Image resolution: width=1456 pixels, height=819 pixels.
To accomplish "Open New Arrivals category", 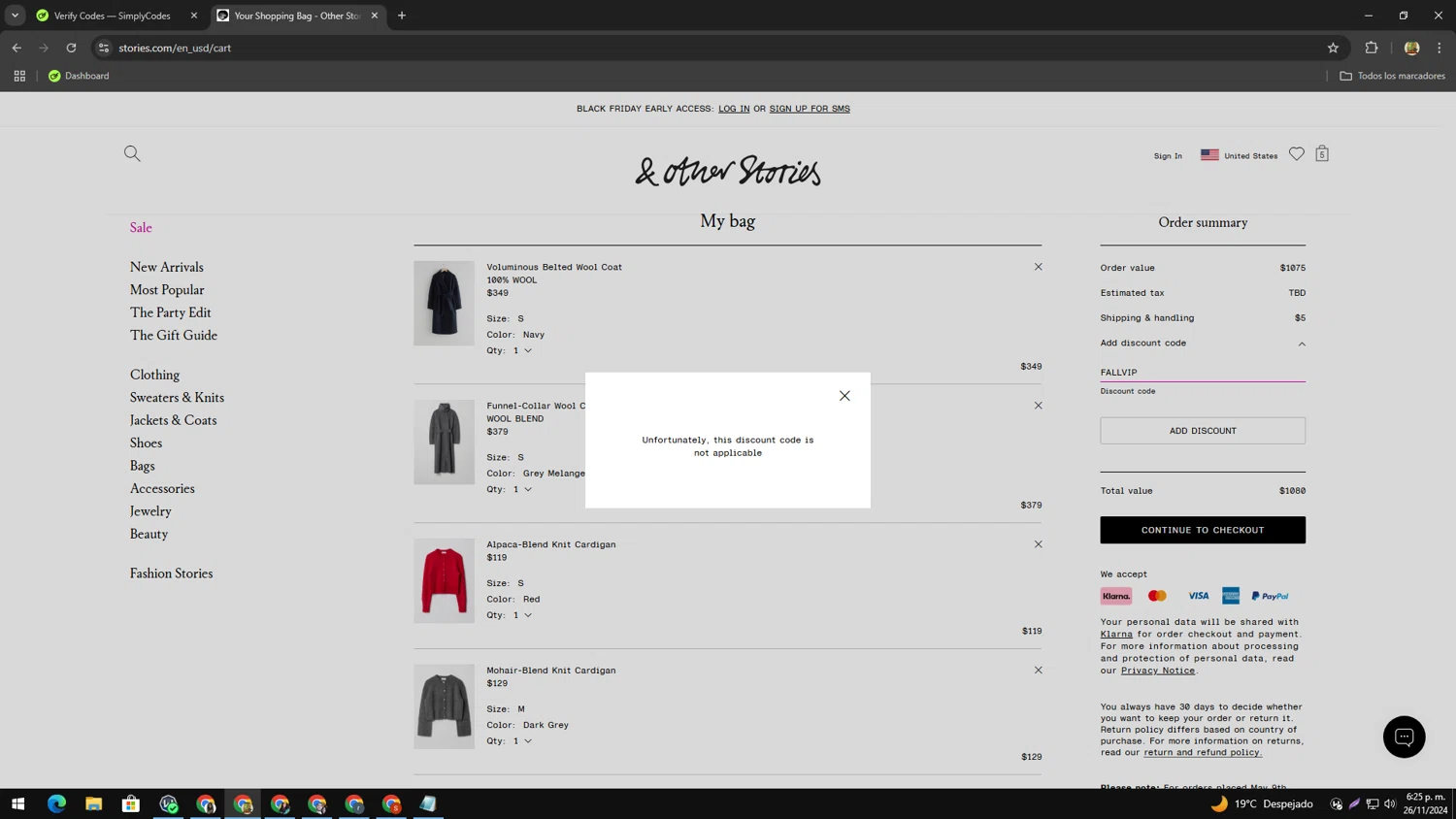I will click(167, 267).
